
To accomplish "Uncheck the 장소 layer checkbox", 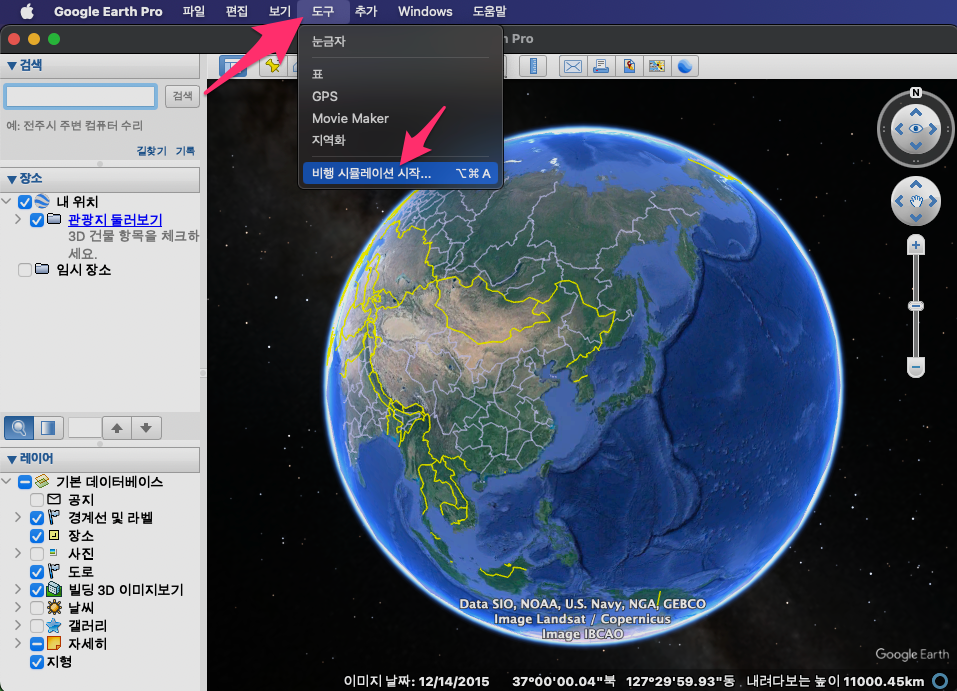I will [x=37, y=536].
